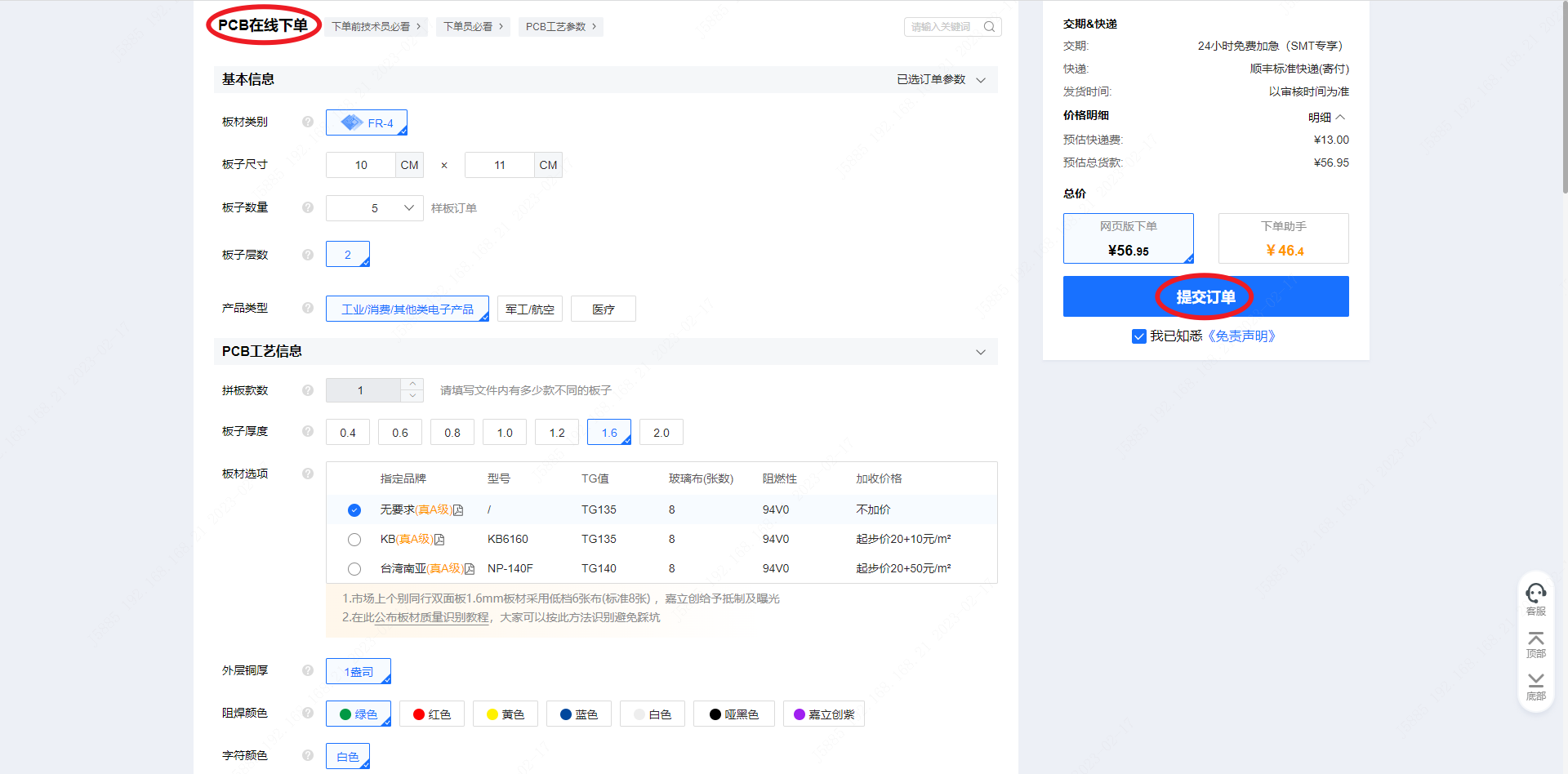1568x774 pixels.
Task: Click help icon next to 板子厚度
Action: coord(308,431)
